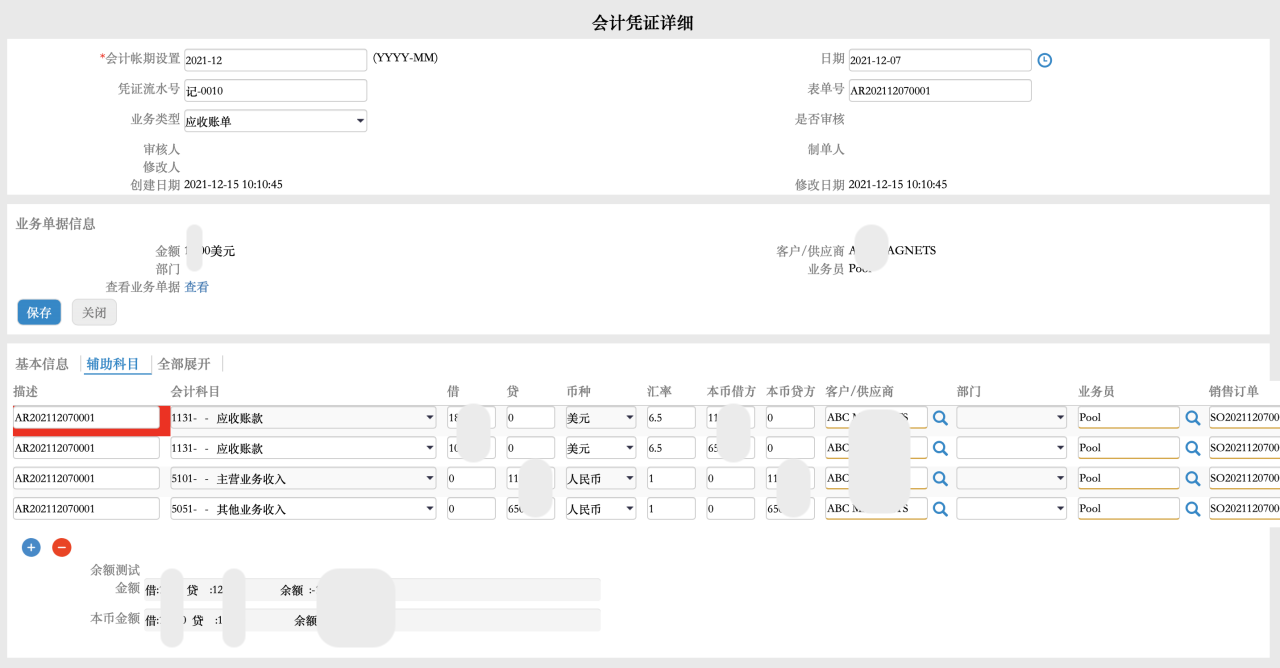Click the clock icon beside the date field
Screen dimensions: 1280x668
coord(1044,60)
